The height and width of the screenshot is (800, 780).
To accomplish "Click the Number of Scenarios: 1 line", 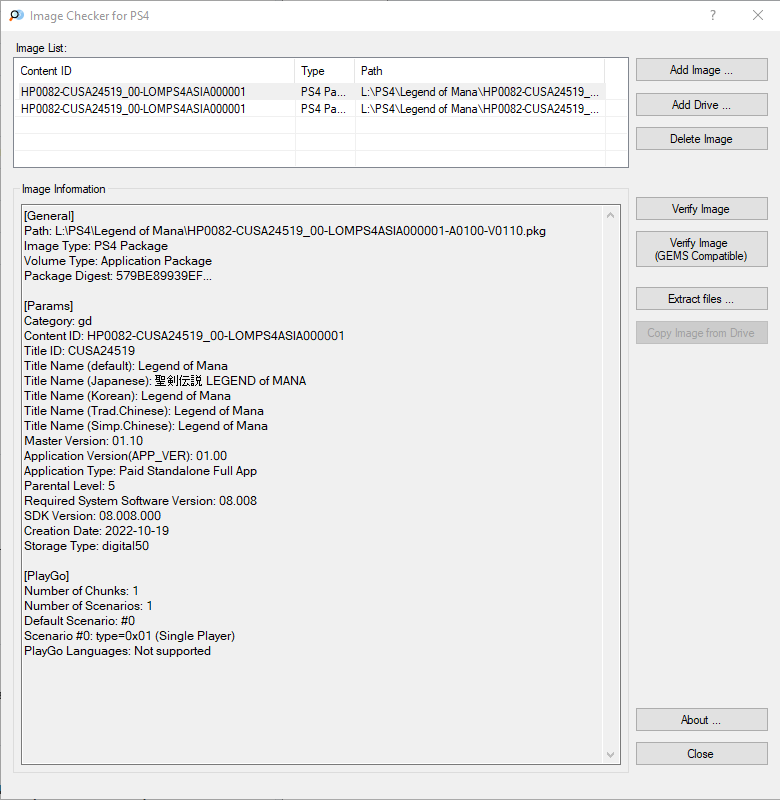I will tap(88, 606).
